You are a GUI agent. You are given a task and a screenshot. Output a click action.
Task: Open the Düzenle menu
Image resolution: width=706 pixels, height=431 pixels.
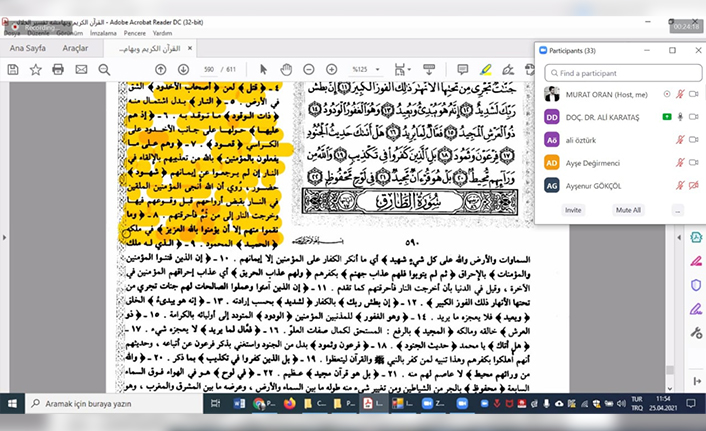(x=37, y=33)
